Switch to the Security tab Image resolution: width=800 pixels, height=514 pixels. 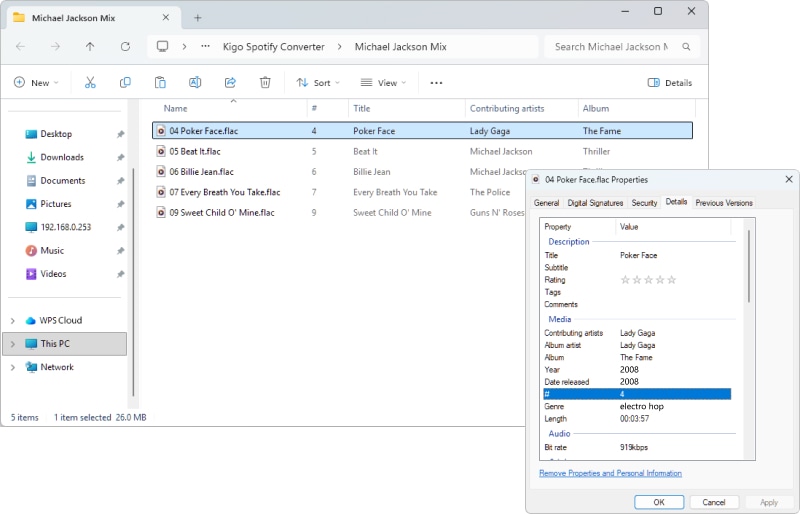tap(644, 203)
